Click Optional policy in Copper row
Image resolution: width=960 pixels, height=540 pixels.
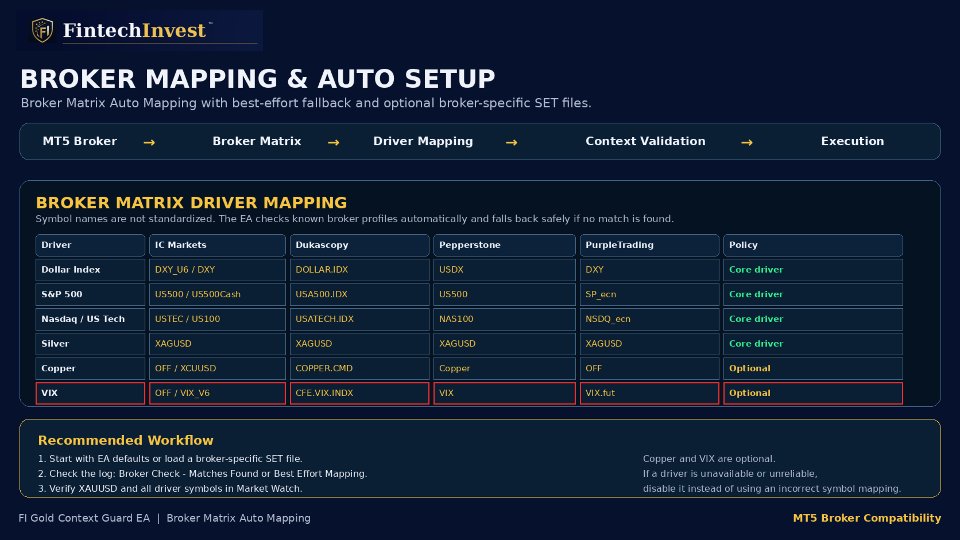(813, 369)
